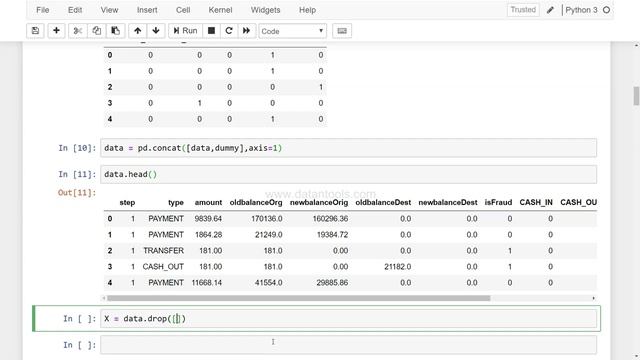Open the Help menu

click(x=307, y=10)
